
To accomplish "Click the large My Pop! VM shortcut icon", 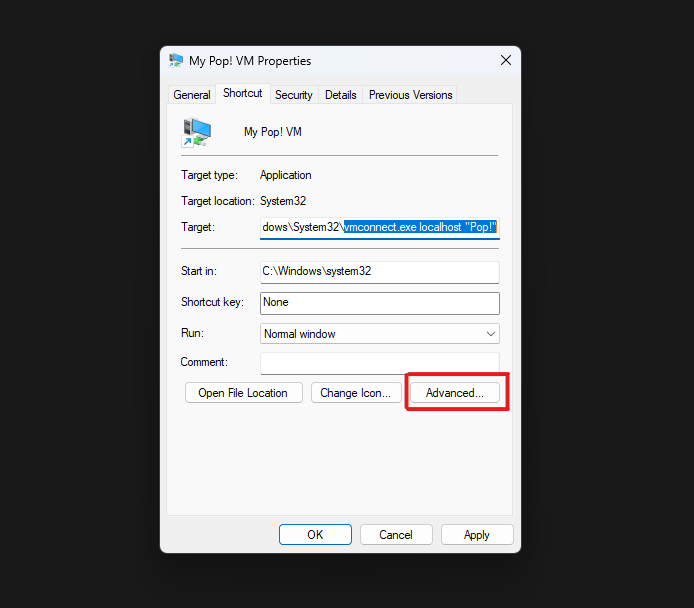I will coord(197,132).
